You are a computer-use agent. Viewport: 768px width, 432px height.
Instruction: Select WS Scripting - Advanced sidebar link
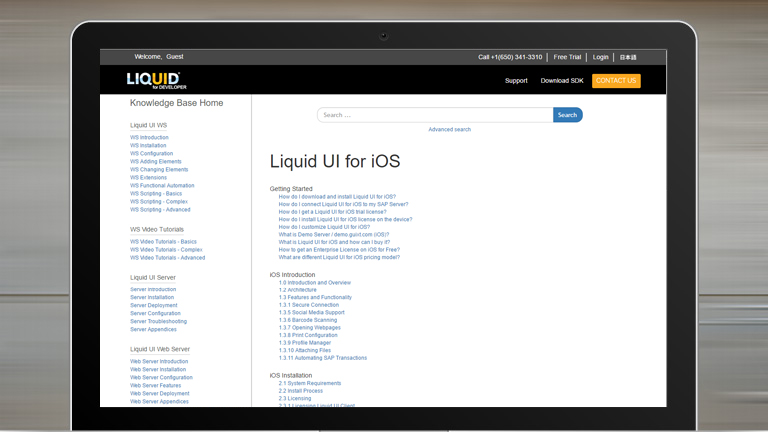pyautogui.click(x=160, y=210)
